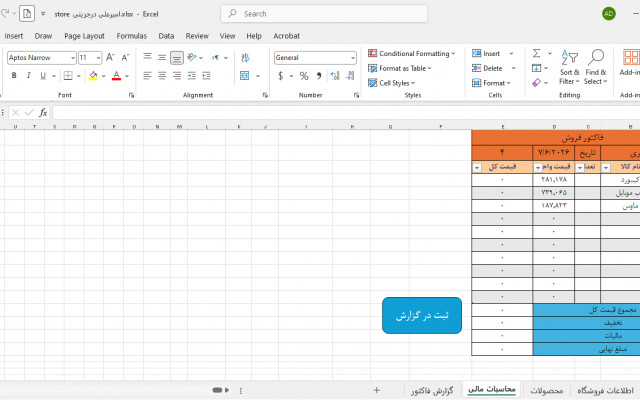
Task: Decrease font size
Action: (125, 58)
